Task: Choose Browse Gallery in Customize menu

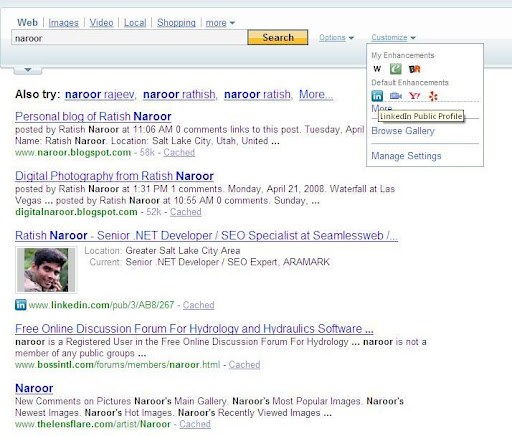Action: (x=403, y=131)
